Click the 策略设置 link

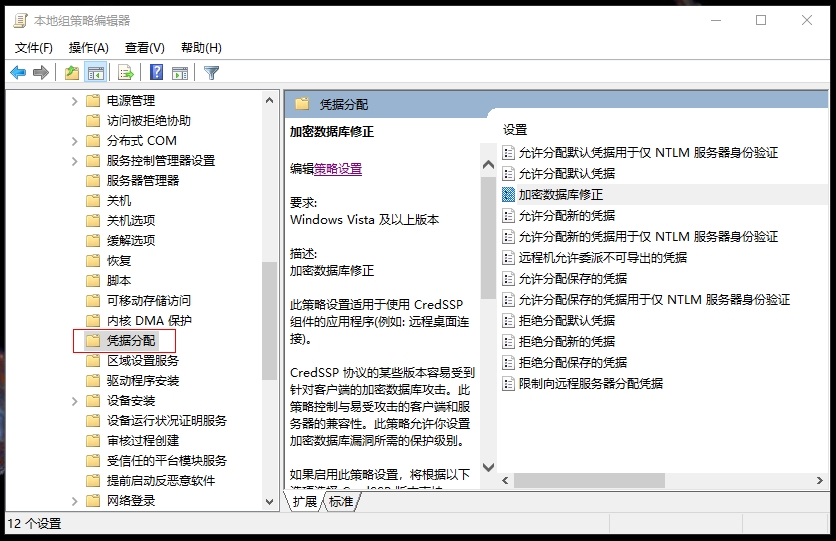tap(338, 169)
